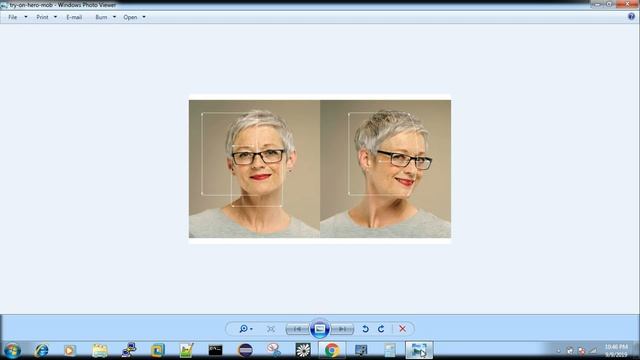The height and width of the screenshot is (360, 640).
Task: Click the displayed portrait photo
Action: click(x=320, y=169)
